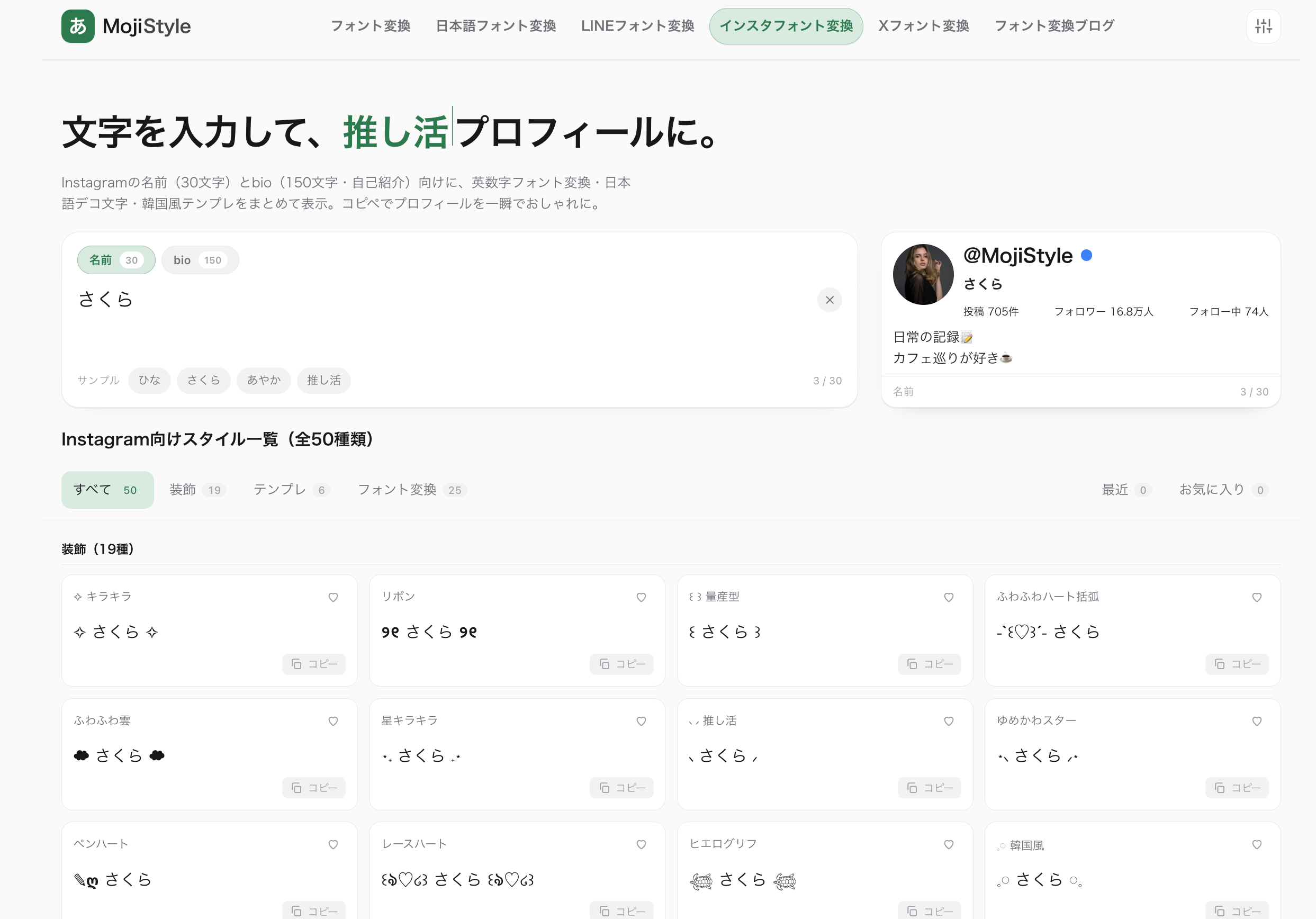The height and width of the screenshot is (919, 1316).
Task: Favorite the キラキラ style card
Action: click(333, 597)
